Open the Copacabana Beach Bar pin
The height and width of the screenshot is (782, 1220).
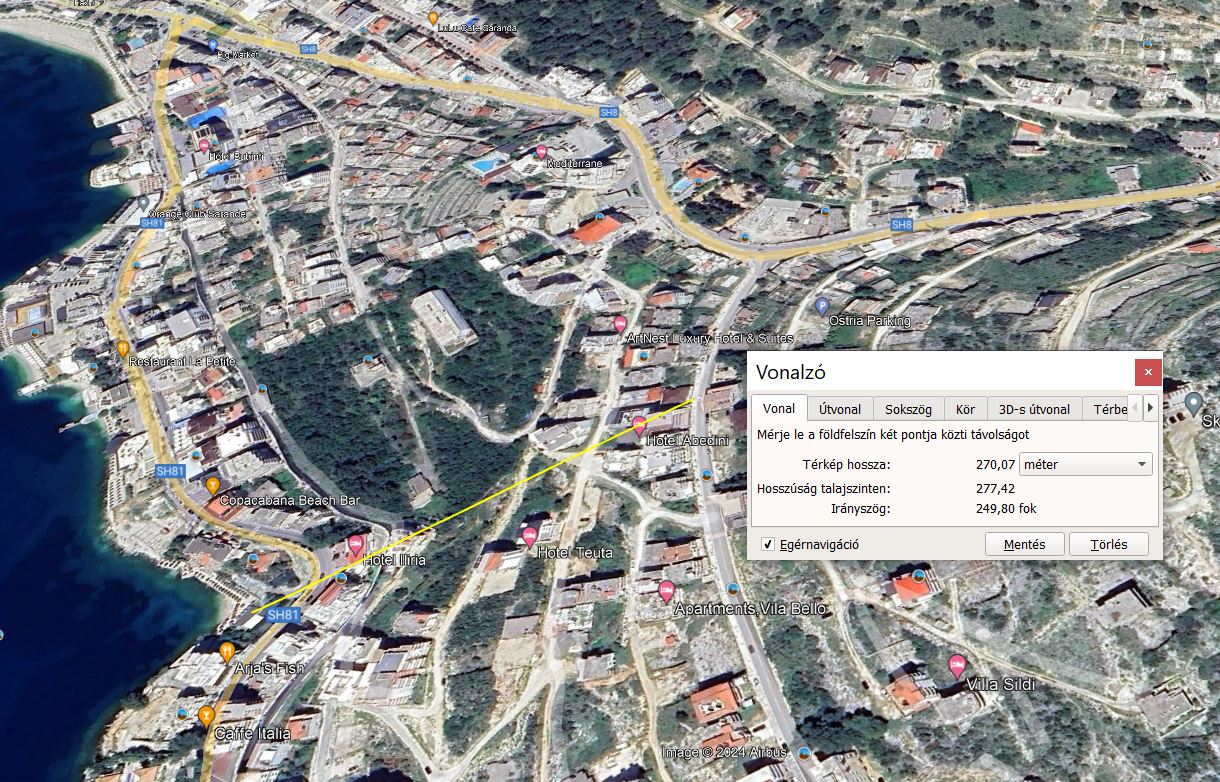(x=212, y=485)
